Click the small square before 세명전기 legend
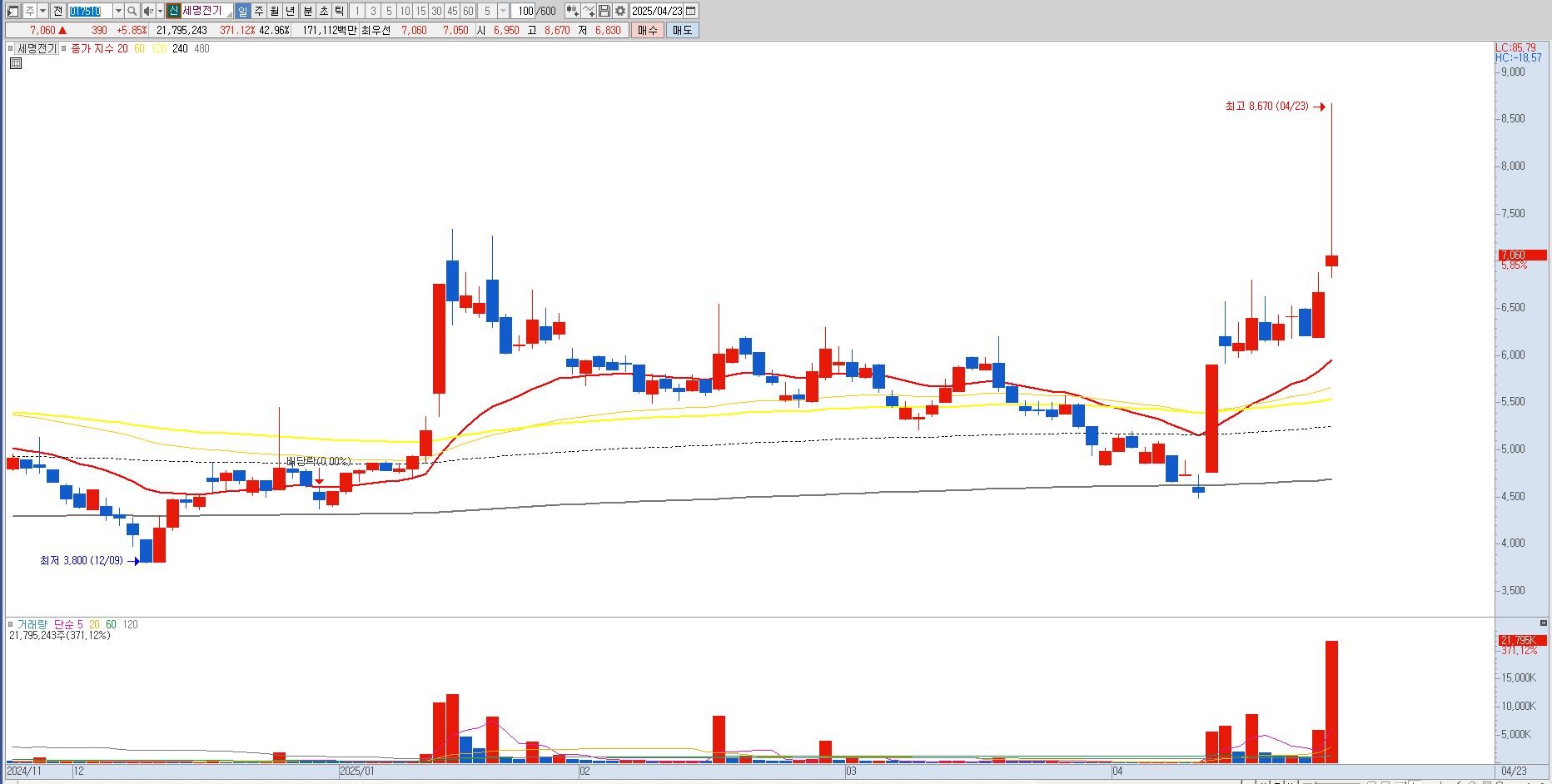This screenshot has width=1552, height=784. tap(12, 49)
